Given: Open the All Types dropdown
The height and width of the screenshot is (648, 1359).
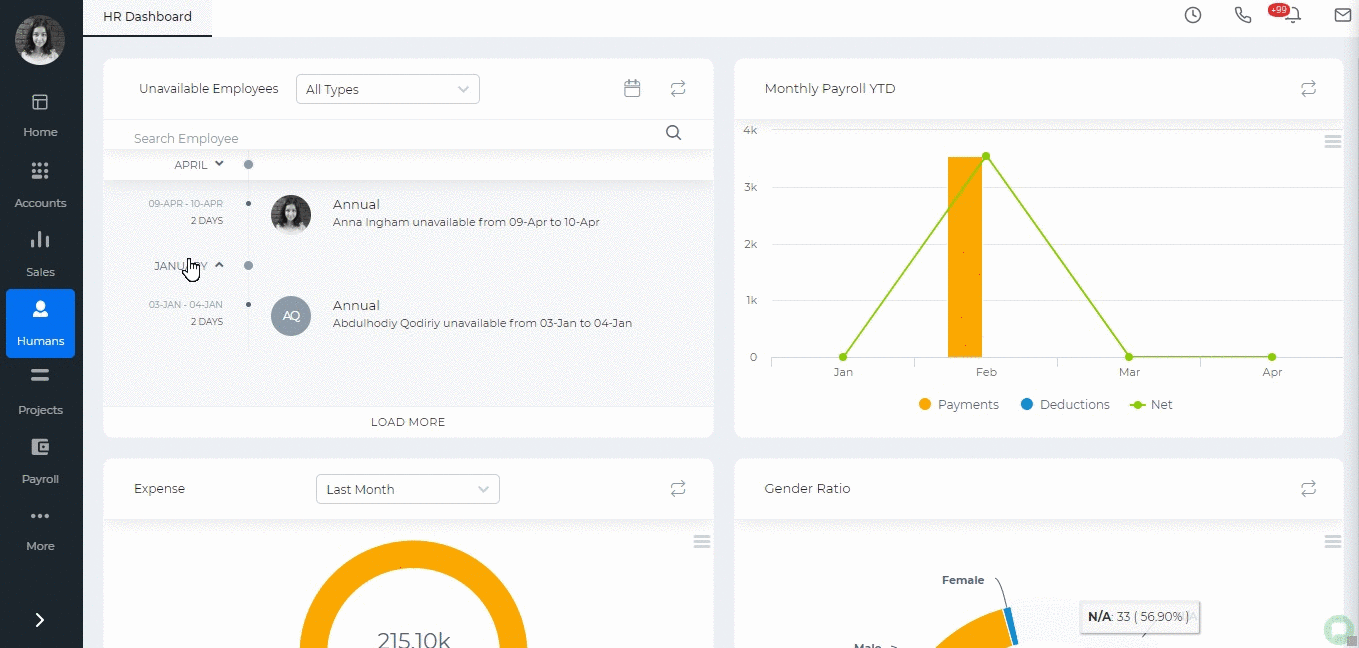Looking at the screenshot, I should coord(388,89).
